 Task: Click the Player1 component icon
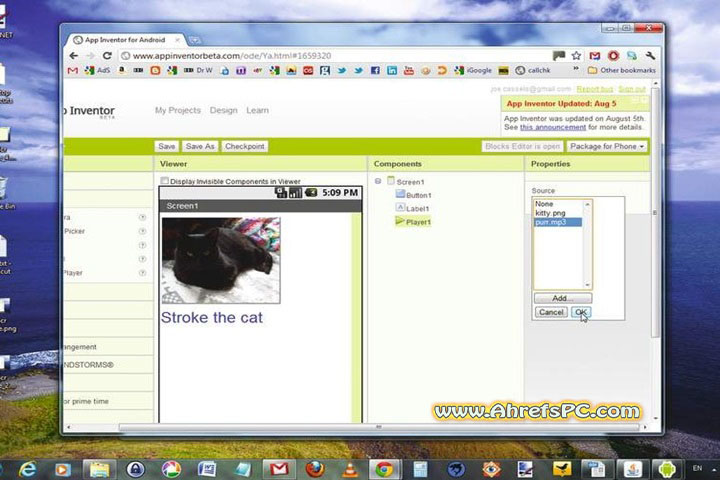(400, 221)
